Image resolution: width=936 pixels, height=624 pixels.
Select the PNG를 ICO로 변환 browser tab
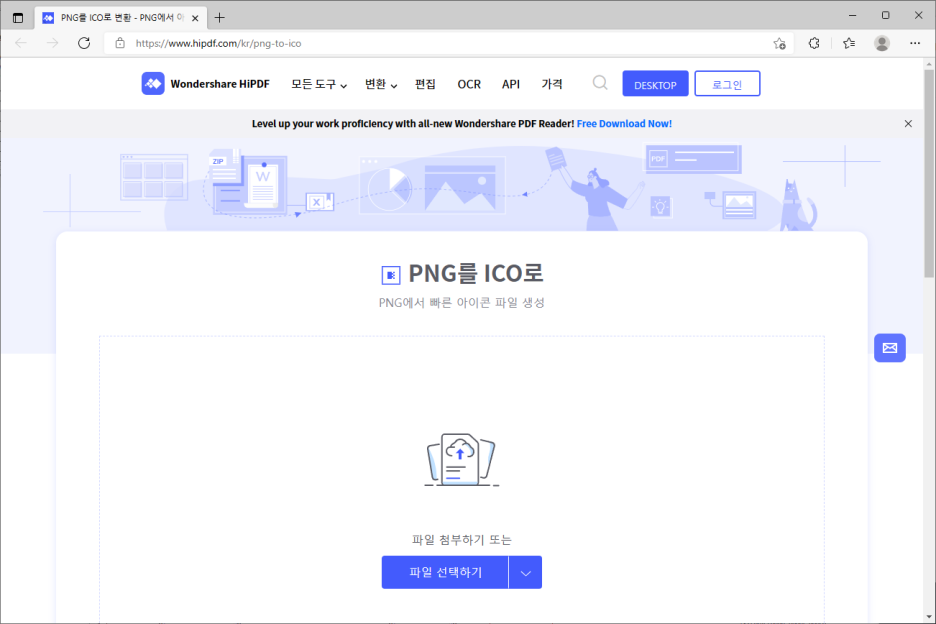click(x=120, y=18)
